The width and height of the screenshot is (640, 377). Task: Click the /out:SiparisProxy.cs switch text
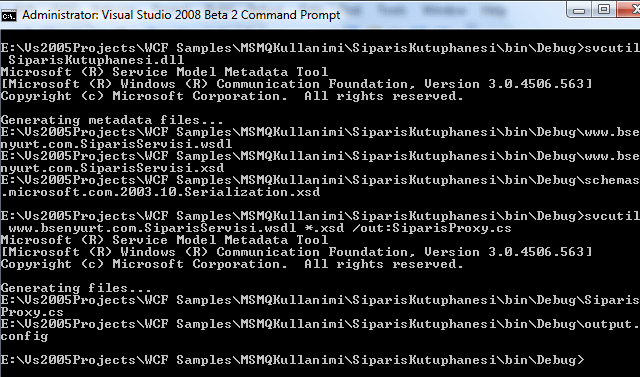point(432,228)
